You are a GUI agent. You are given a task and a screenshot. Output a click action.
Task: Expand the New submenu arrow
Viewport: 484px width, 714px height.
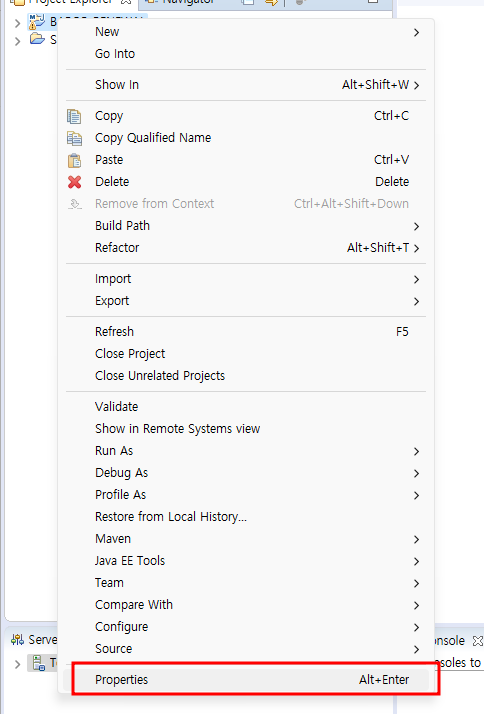click(x=416, y=32)
